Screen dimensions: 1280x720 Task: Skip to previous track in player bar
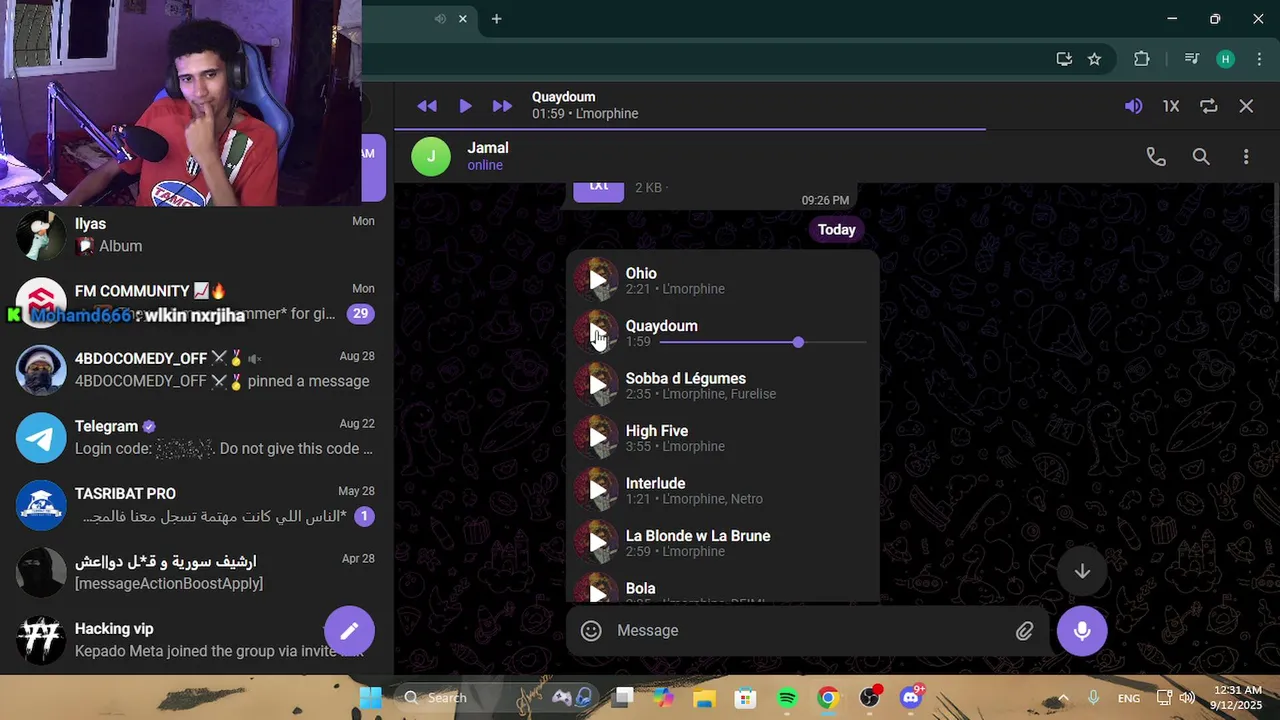point(427,106)
